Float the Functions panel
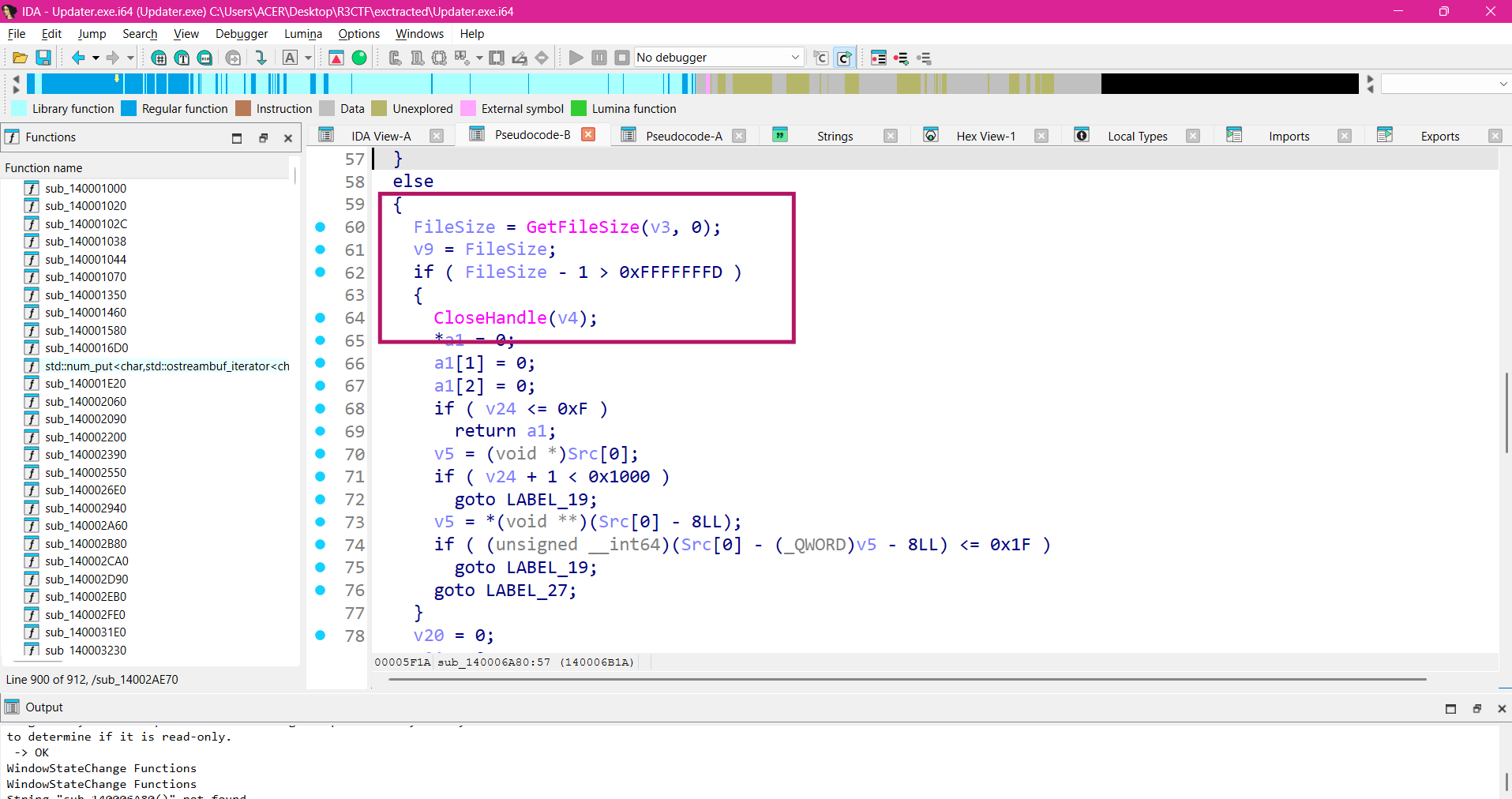 [237, 138]
